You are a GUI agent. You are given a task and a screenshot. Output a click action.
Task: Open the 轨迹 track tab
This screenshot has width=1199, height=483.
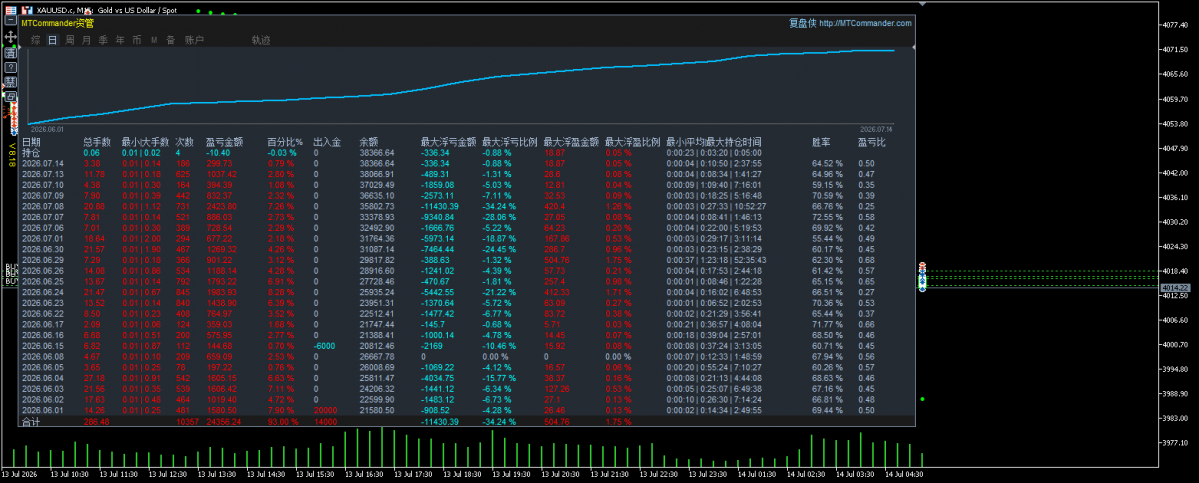tap(261, 40)
